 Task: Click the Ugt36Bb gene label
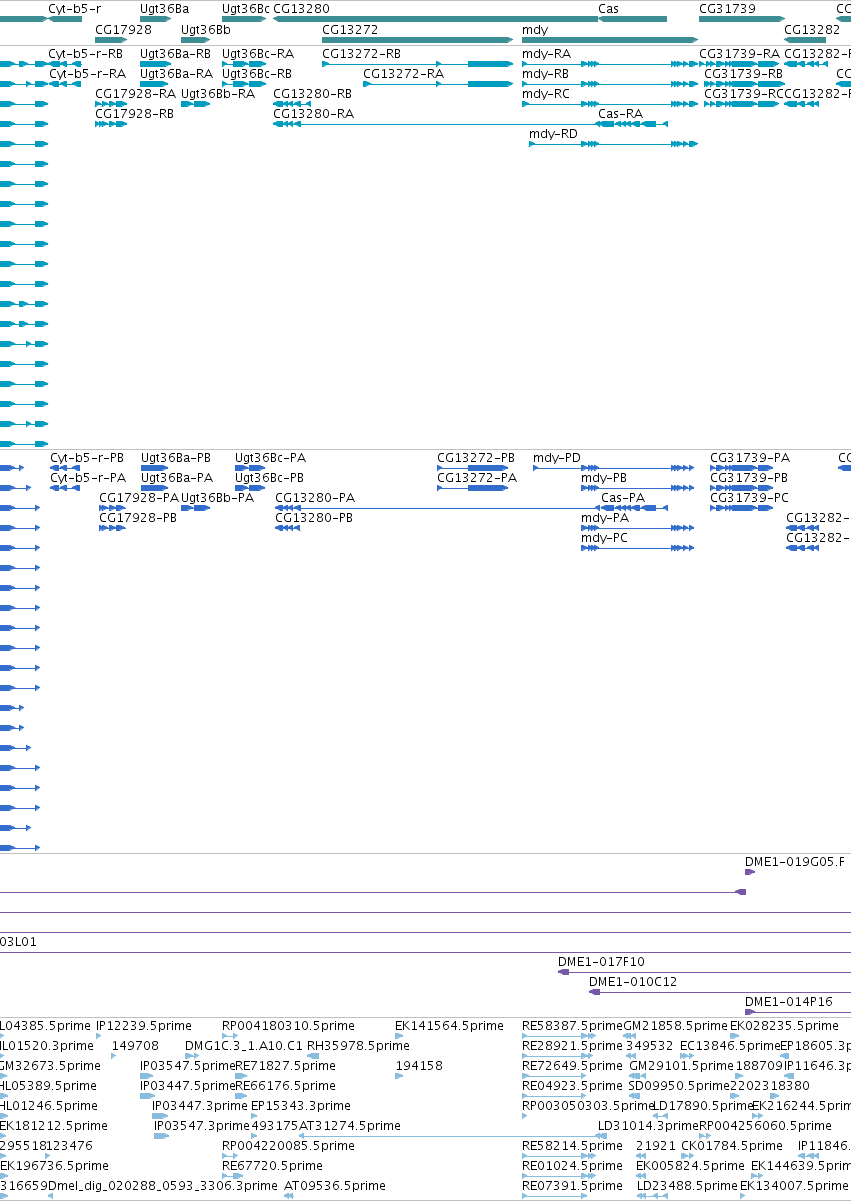tap(206, 29)
